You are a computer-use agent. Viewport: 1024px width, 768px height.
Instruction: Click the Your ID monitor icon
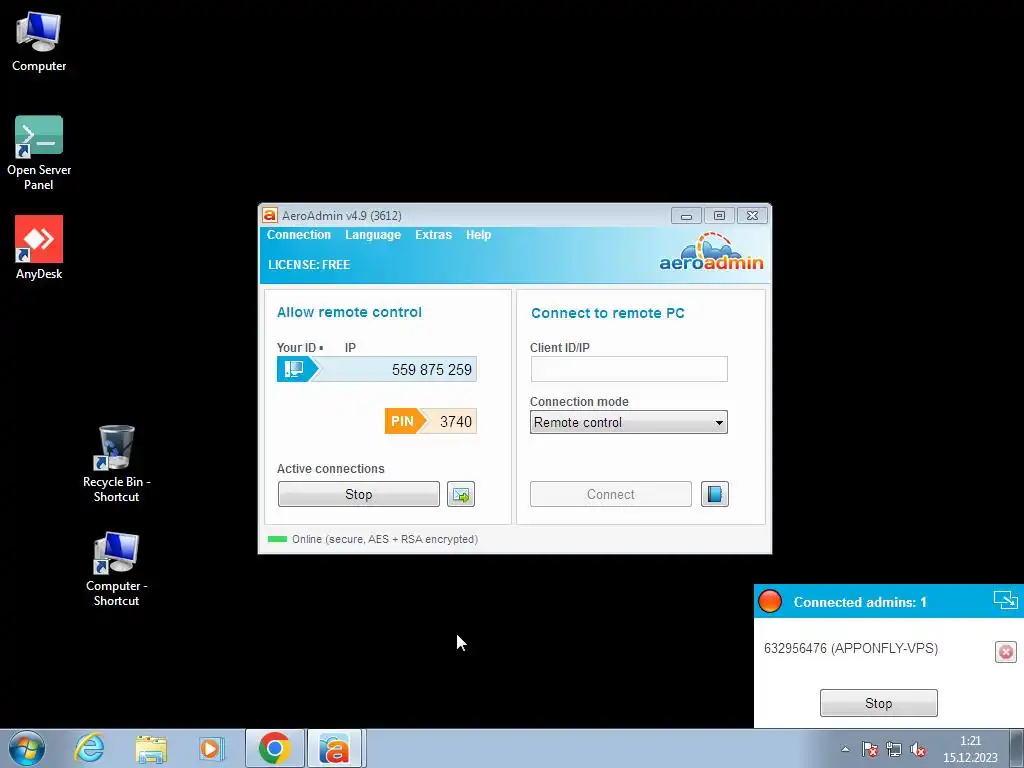[x=294, y=369]
